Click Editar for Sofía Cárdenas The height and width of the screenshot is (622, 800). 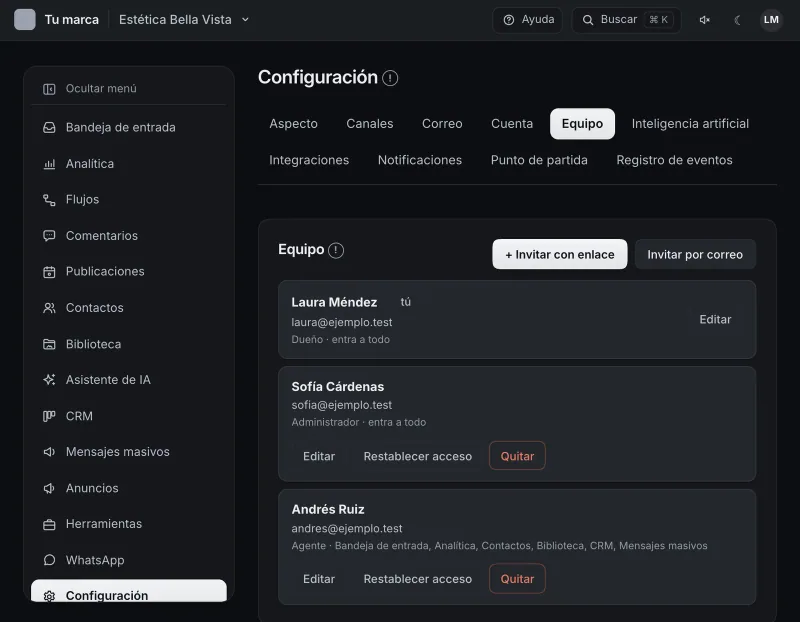click(x=319, y=456)
